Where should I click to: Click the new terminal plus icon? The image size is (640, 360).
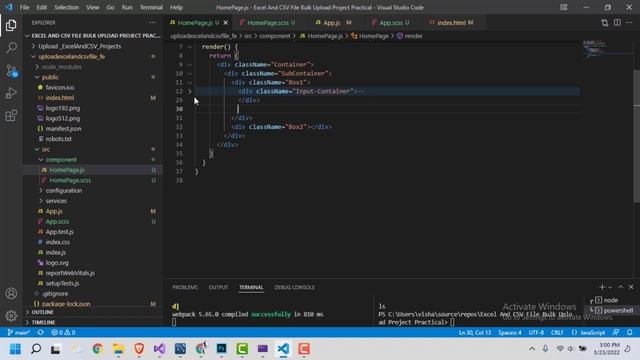pyautogui.click(x=602, y=287)
